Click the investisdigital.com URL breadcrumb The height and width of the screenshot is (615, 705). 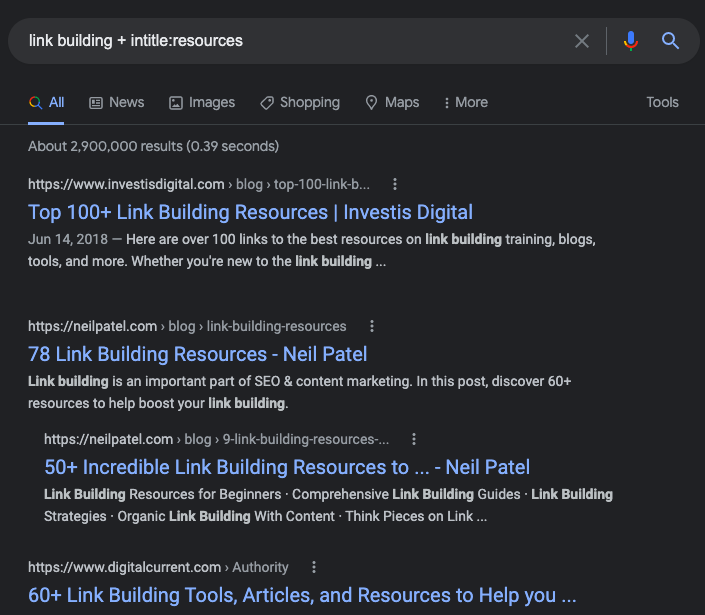(x=199, y=184)
